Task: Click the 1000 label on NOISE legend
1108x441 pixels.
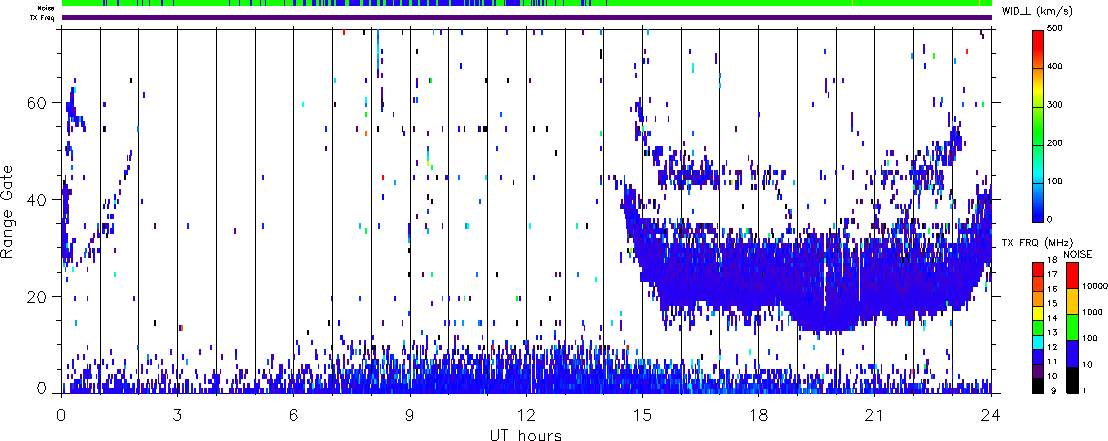Action: coord(1091,314)
